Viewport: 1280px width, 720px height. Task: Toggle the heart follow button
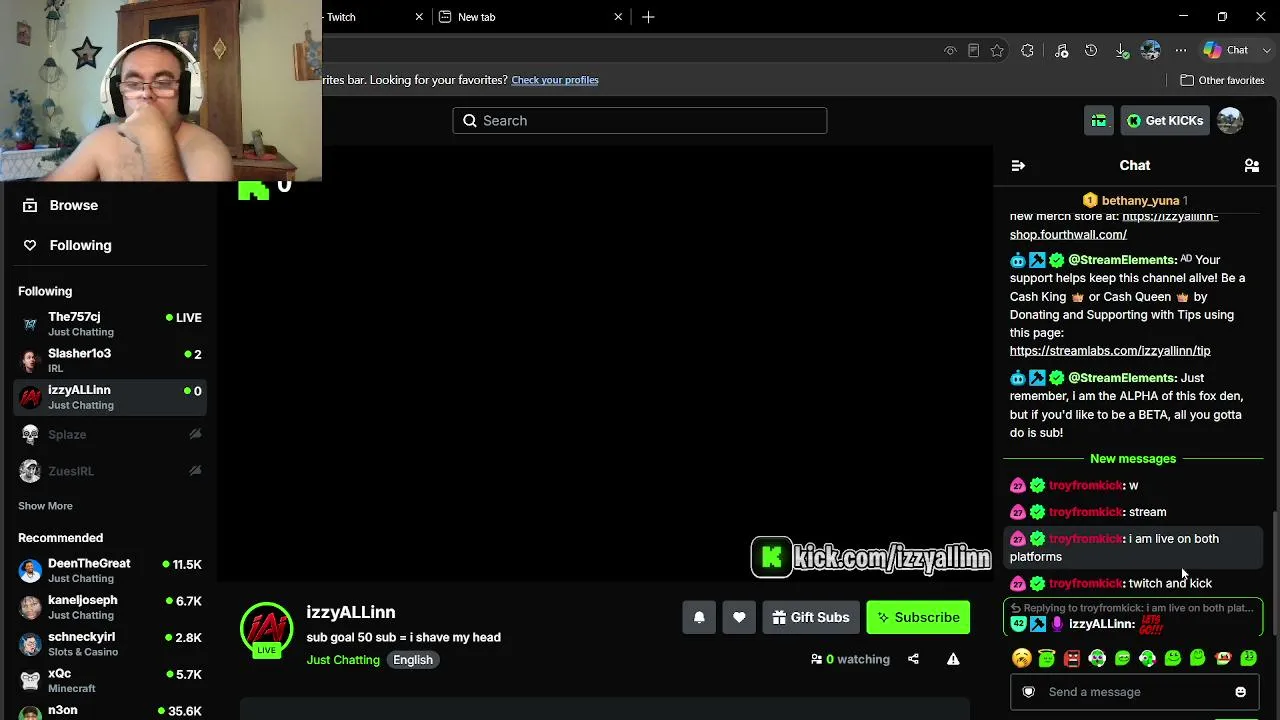739,618
